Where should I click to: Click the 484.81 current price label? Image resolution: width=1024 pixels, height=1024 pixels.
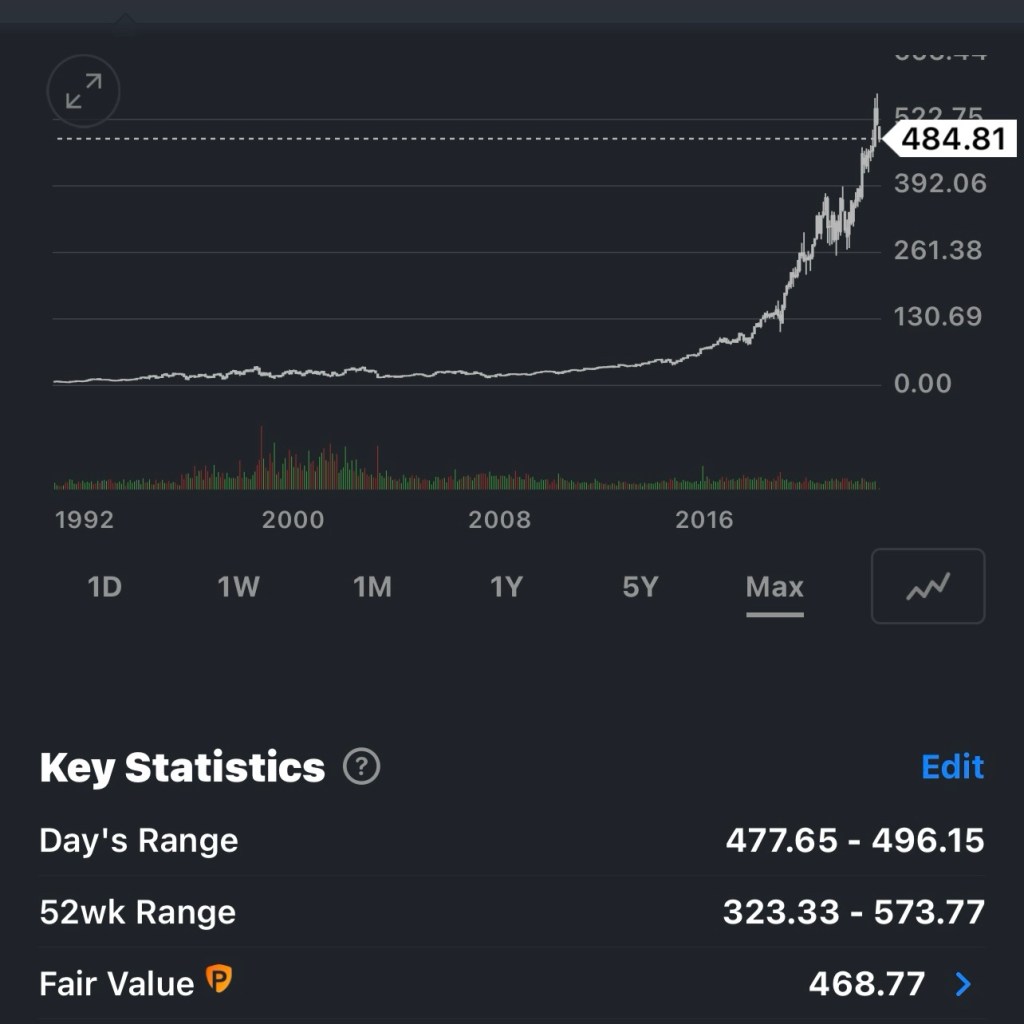pos(952,139)
